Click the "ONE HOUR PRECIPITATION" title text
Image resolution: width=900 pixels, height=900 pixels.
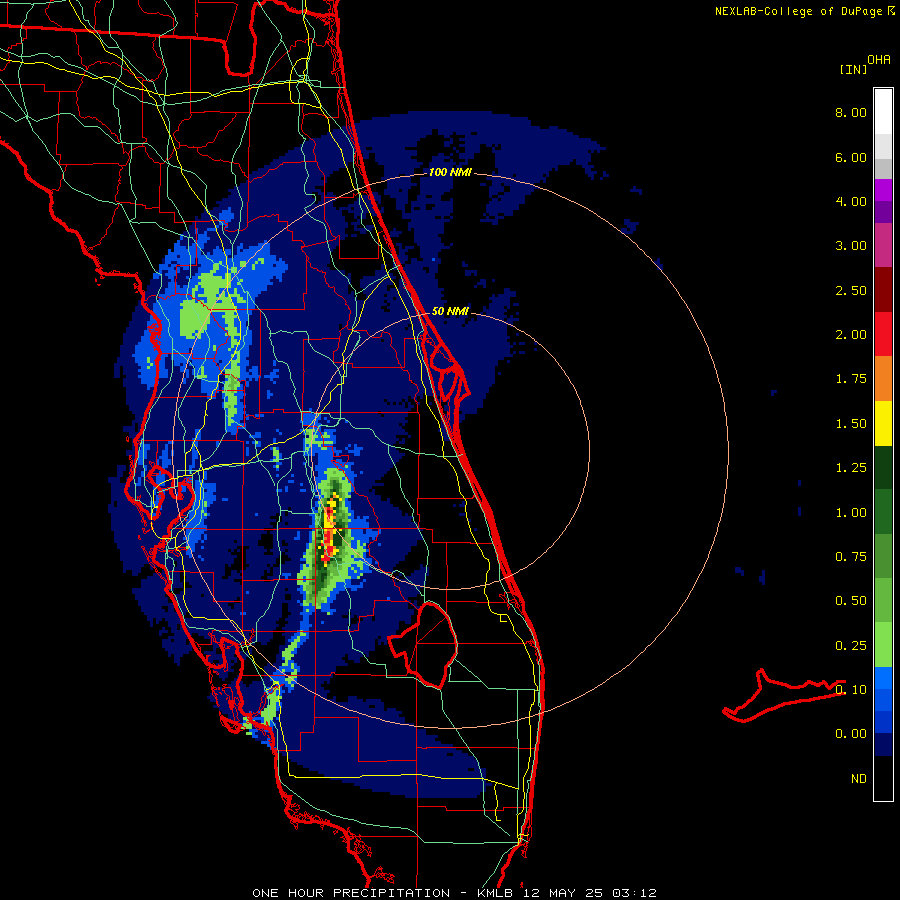tap(351, 893)
